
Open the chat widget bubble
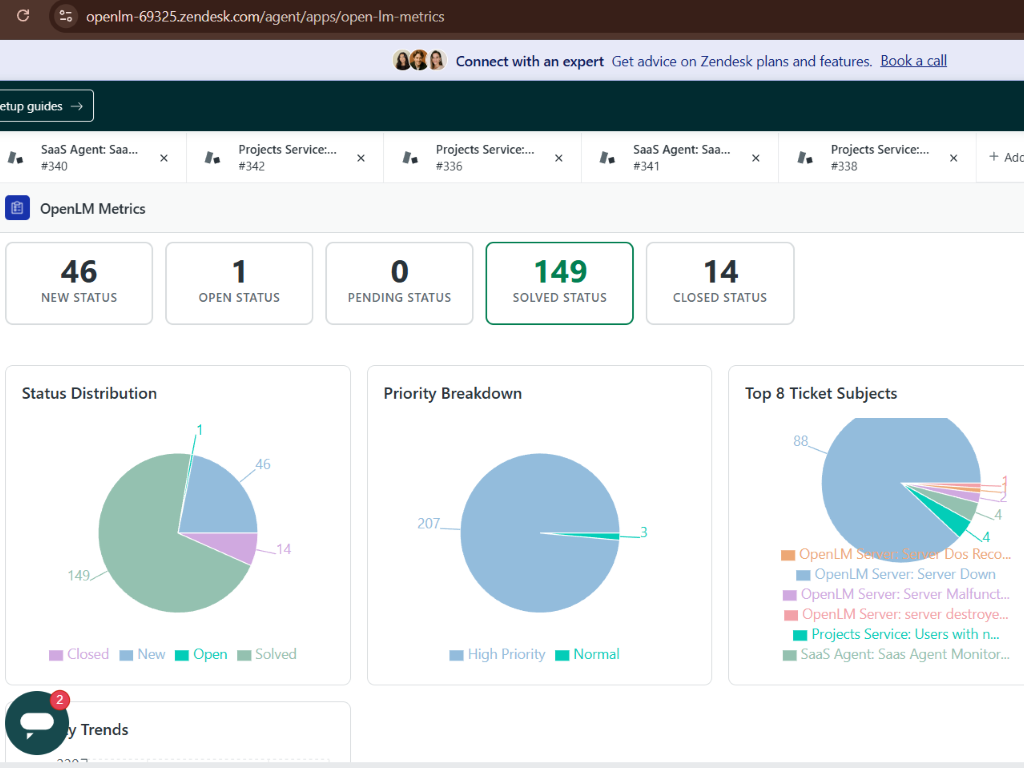(x=36, y=723)
